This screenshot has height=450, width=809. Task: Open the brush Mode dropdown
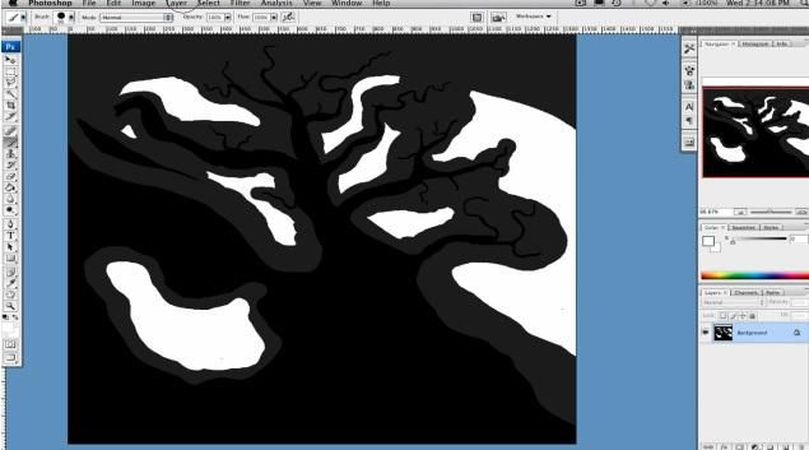click(136, 17)
